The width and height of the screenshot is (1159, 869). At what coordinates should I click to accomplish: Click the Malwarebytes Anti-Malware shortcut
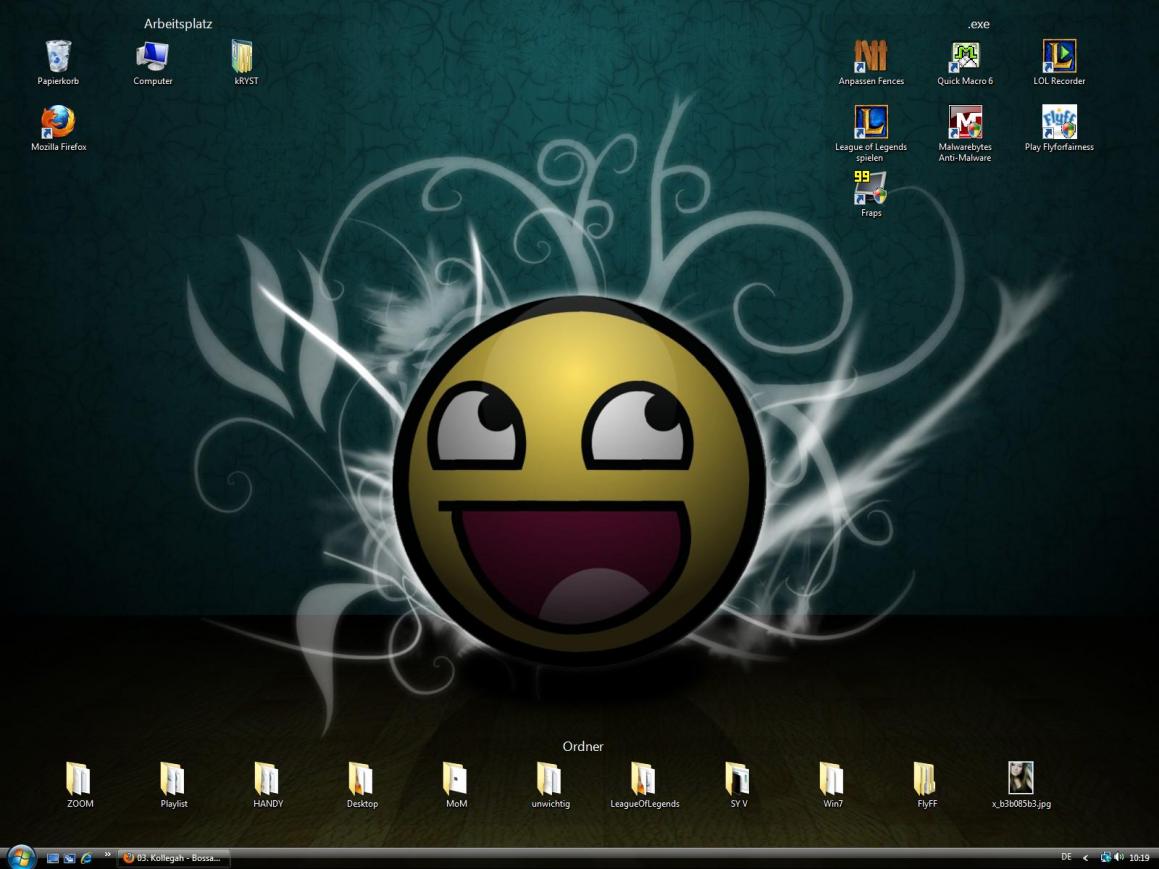coord(965,122)
